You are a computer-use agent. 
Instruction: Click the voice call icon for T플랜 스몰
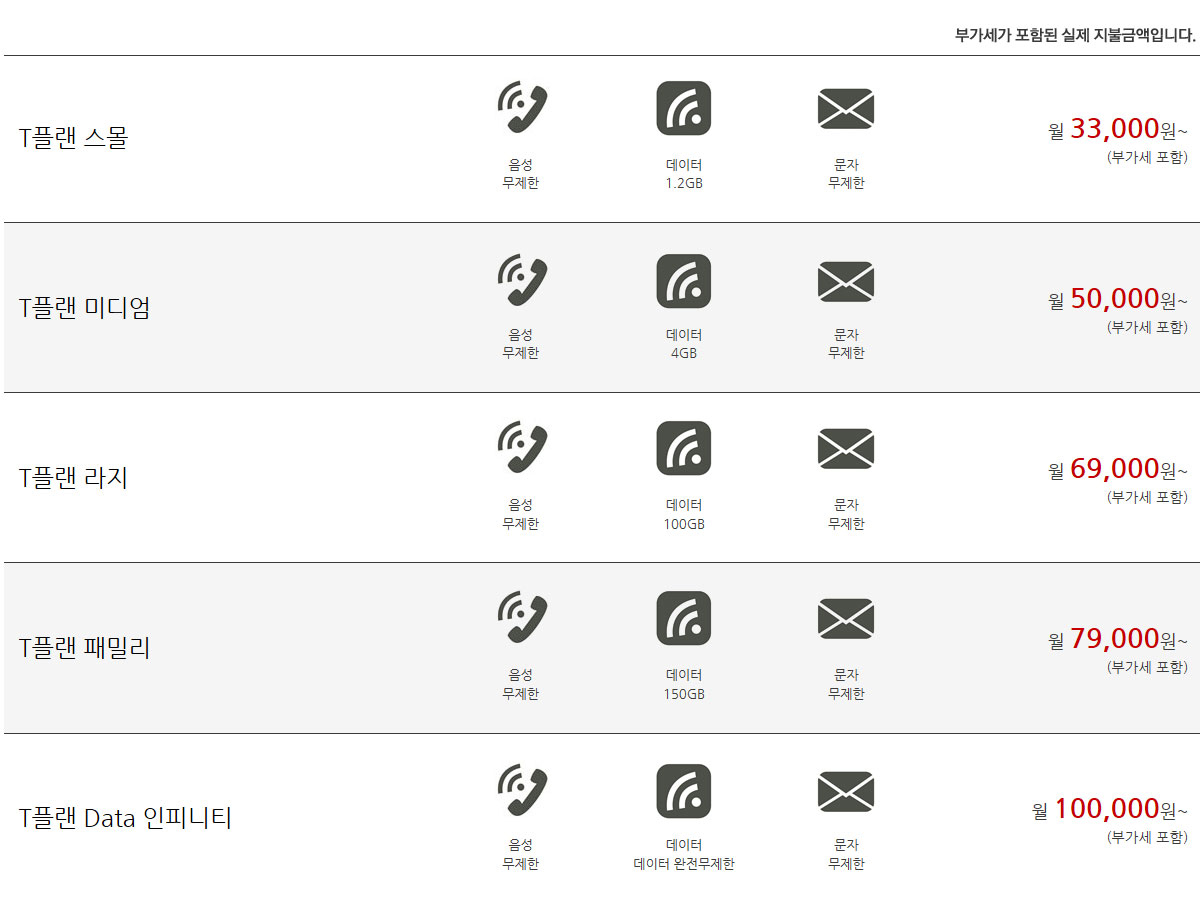[x=522, y=108]
